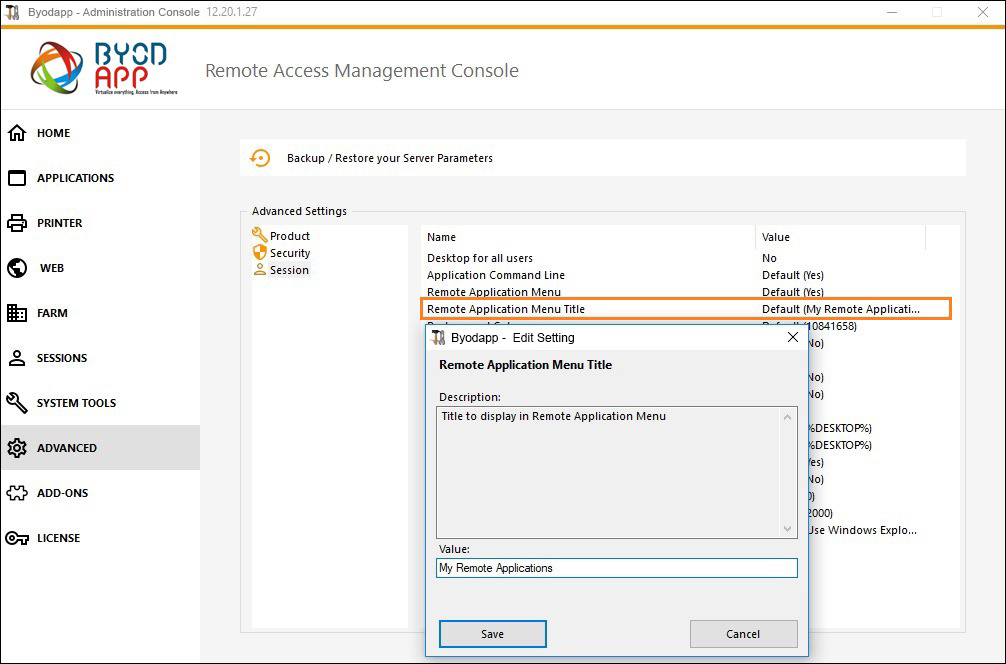1006x664 pixels.
Task: Save the Remote Application Menu Title setting
Action: 492,634
